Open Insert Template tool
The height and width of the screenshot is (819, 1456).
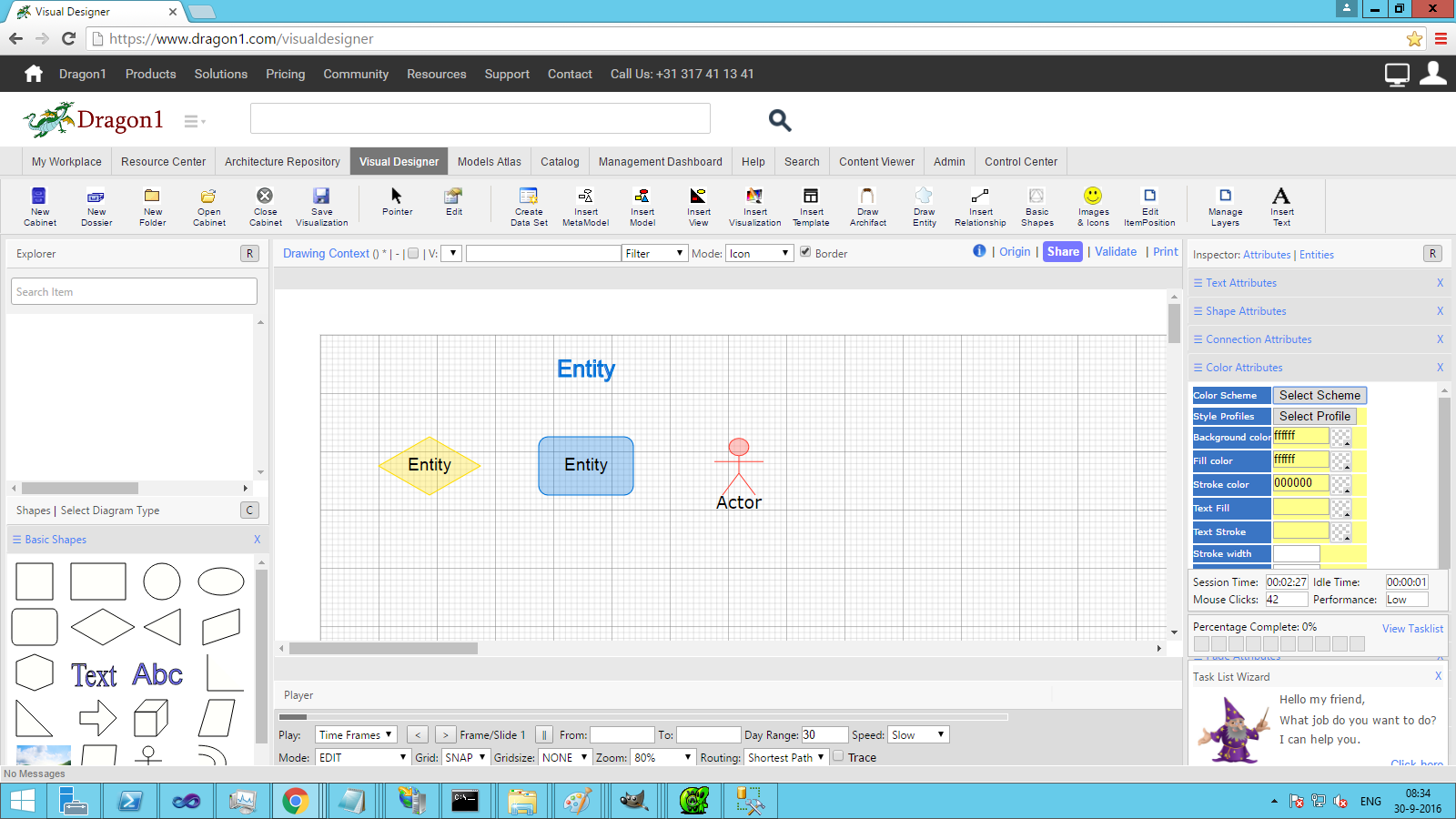pos(811,207)
